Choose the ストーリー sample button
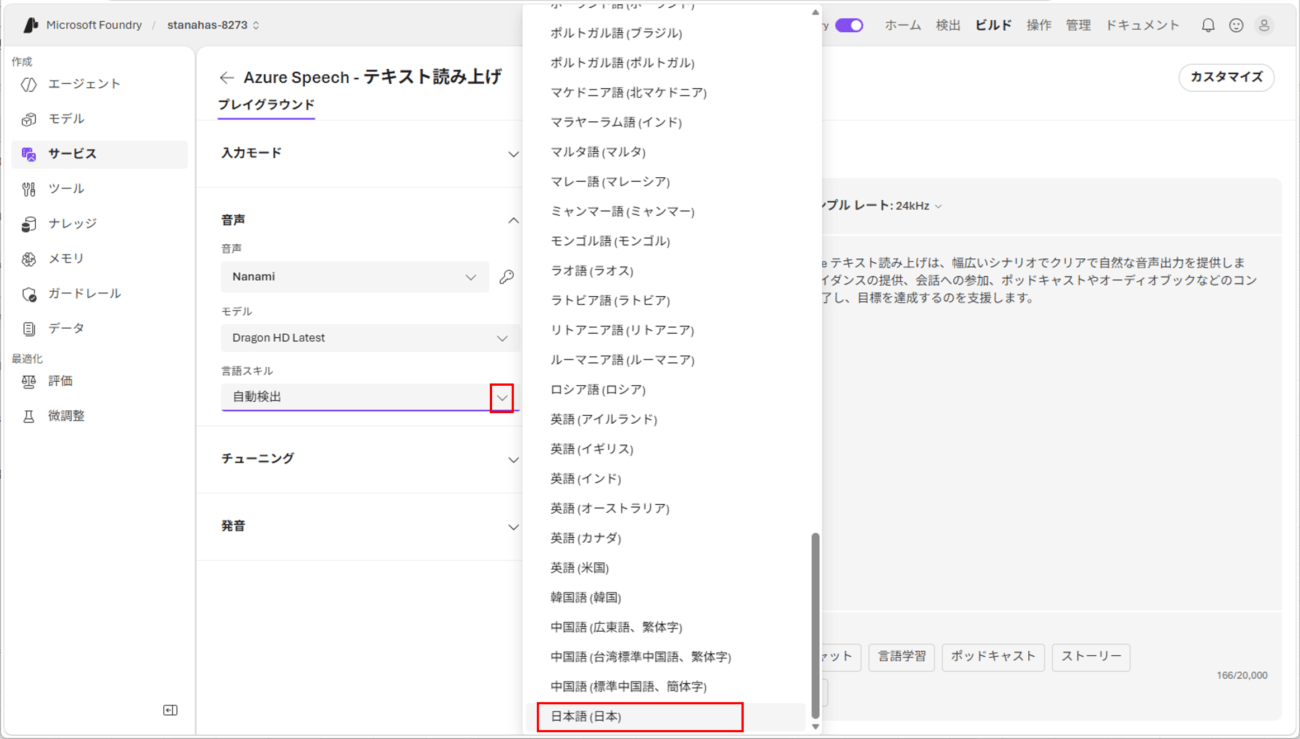The image size is (1300, 739). tap(1091, 657)
